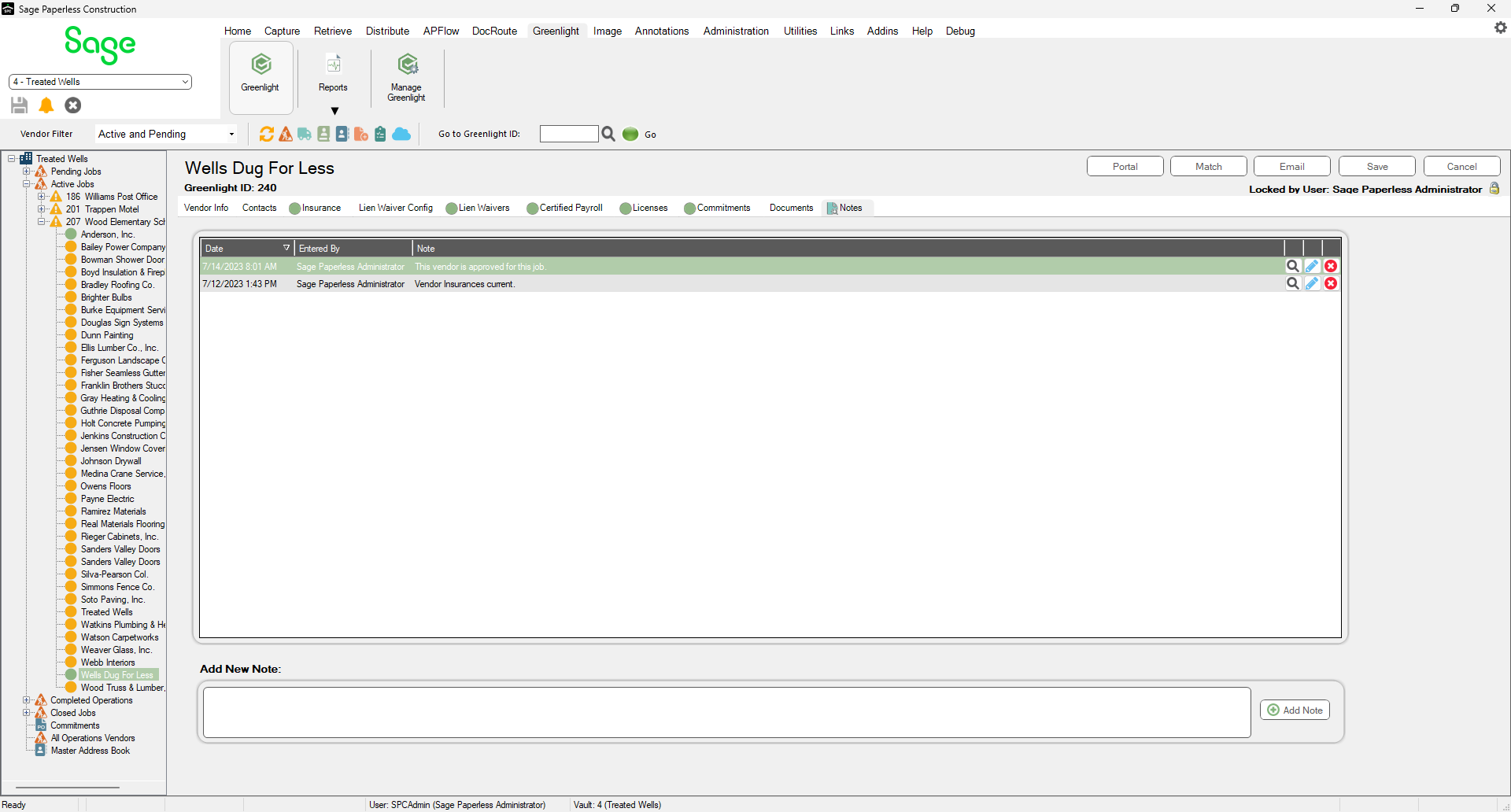View the 7/14/2023 note with its magnifier icon
The image size is (1511, 812).
click(x=1292, y=266)
